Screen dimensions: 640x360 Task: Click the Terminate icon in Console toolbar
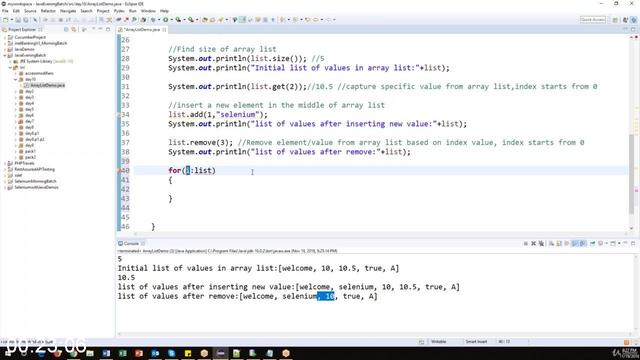coord(526,244)
